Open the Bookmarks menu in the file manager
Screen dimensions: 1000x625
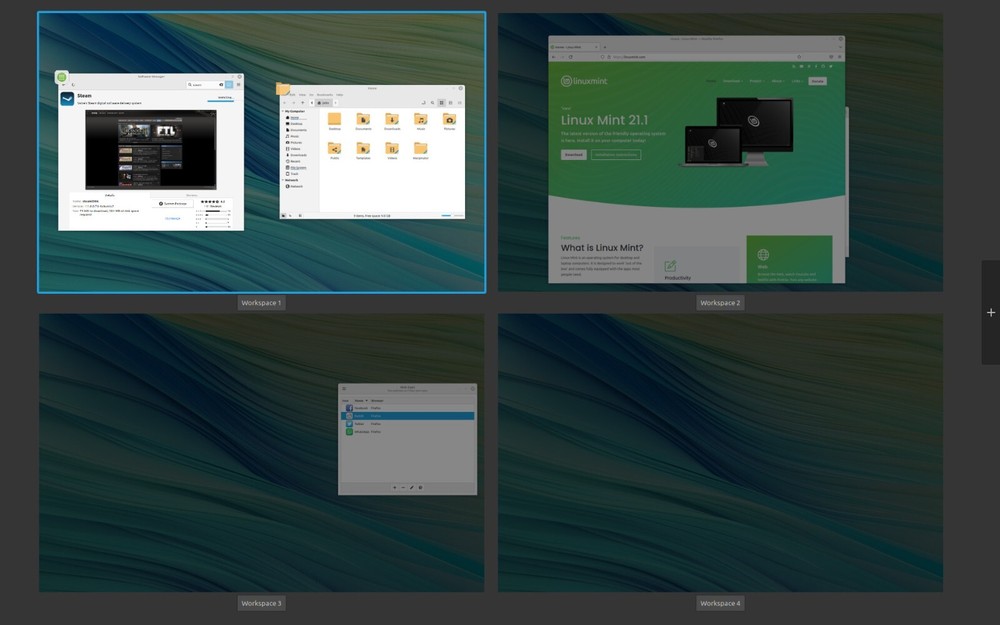click(324, 95)
